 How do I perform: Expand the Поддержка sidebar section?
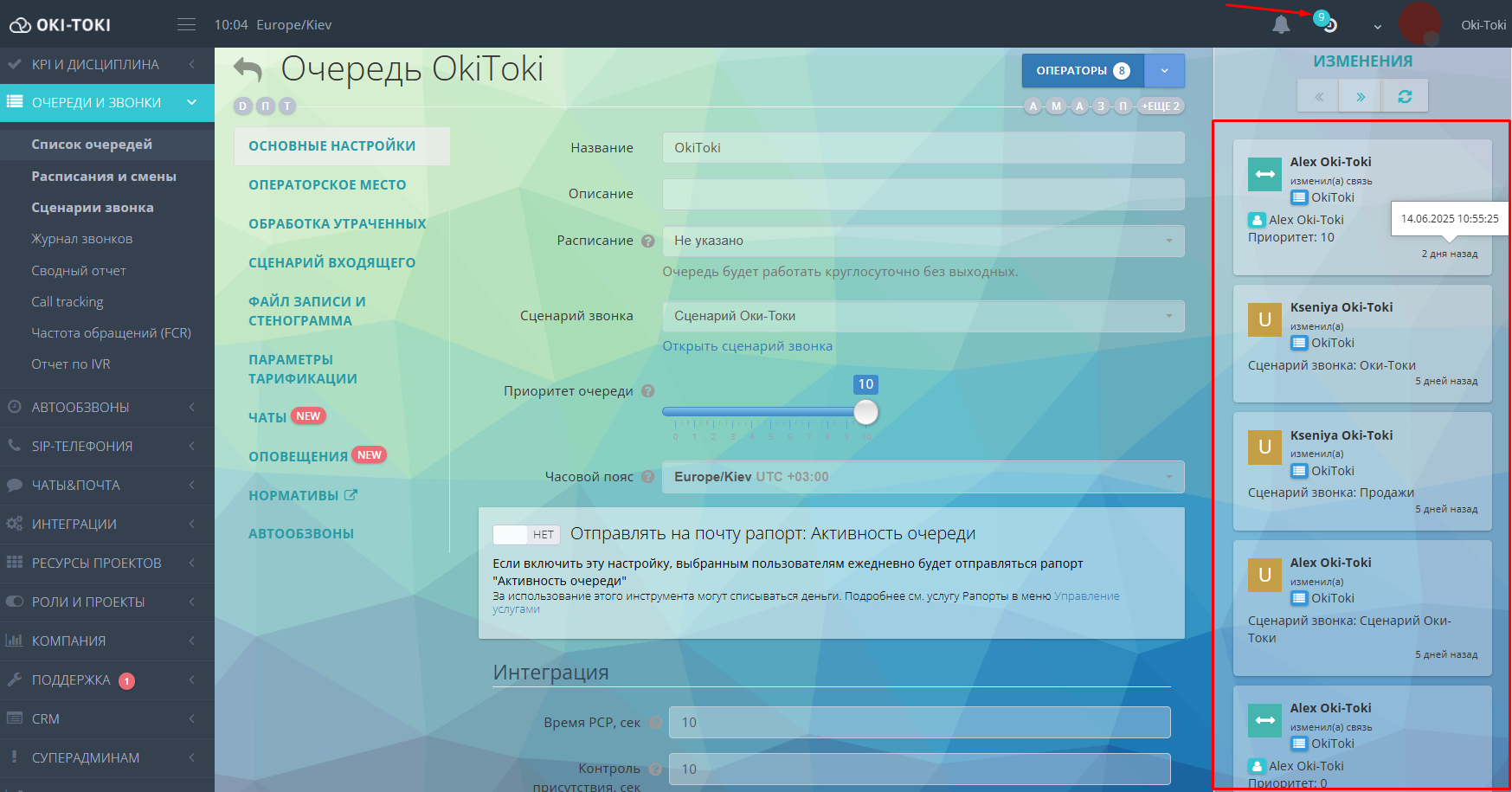click(x=107, y=680)
